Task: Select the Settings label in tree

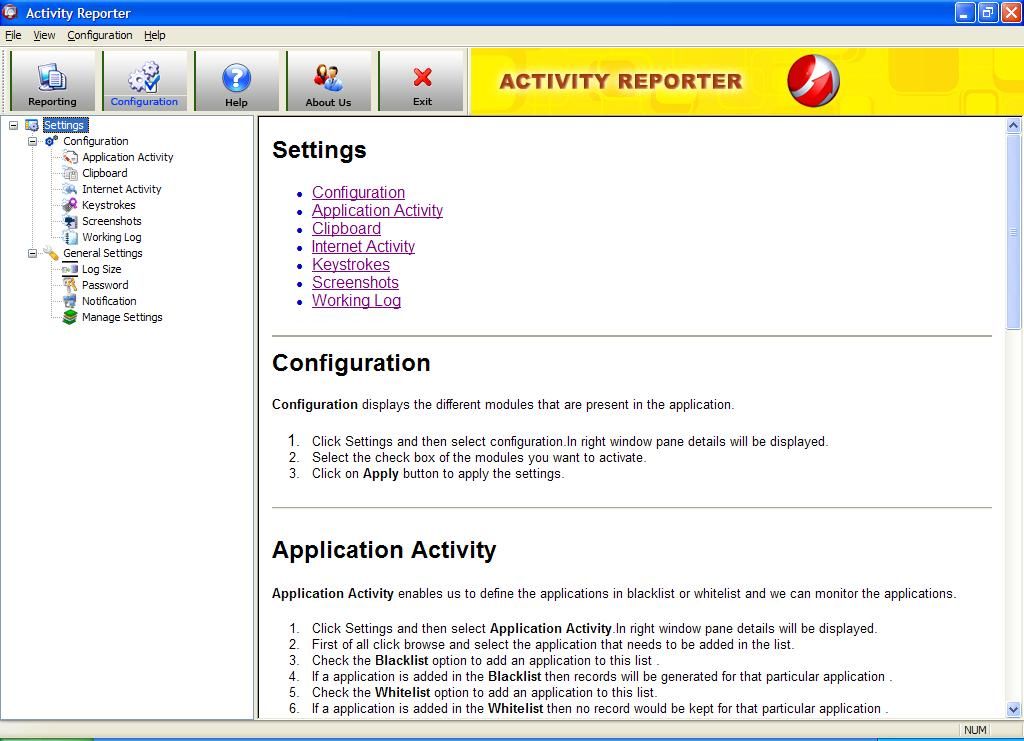Action: point(64,125)
